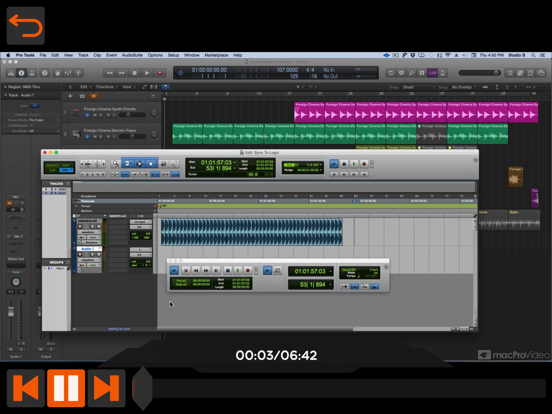Open Spotlight search in menu bar
The height and width of the screenshot is (414, 552).
(x=533, y=55)
